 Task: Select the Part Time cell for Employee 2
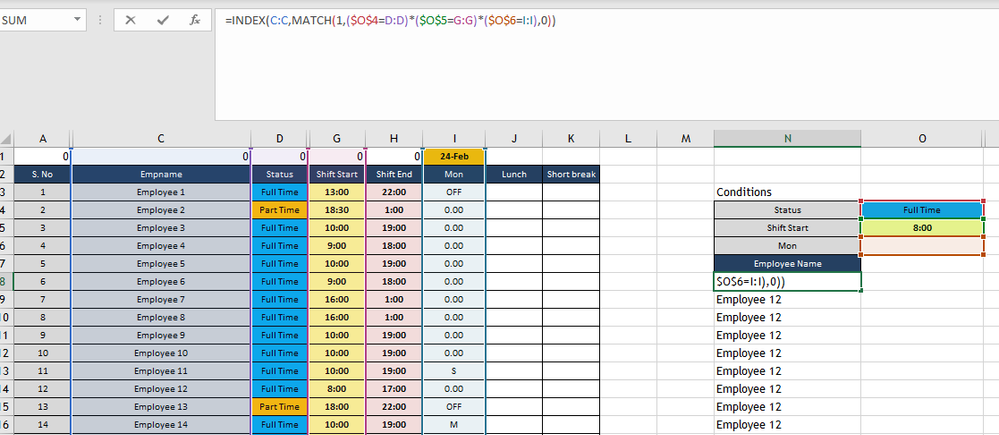pyautogui.click(x=280, y=210)
